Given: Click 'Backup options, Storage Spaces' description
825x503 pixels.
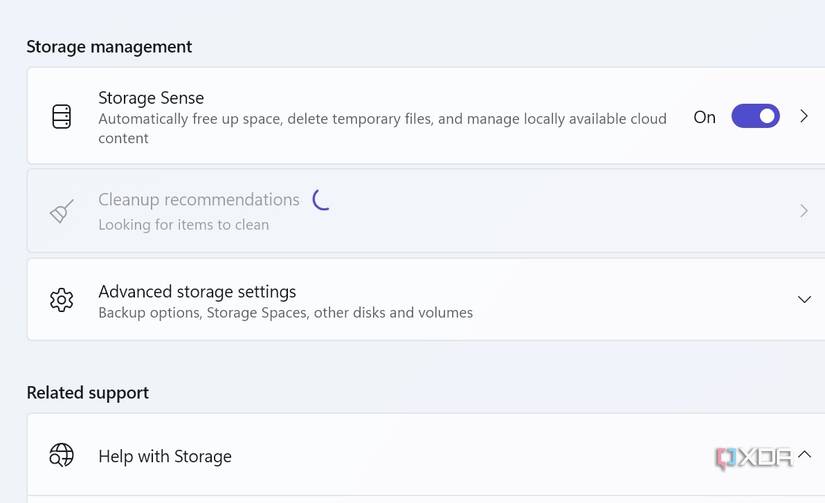Looking at the screenshot, I should [286, 313].
